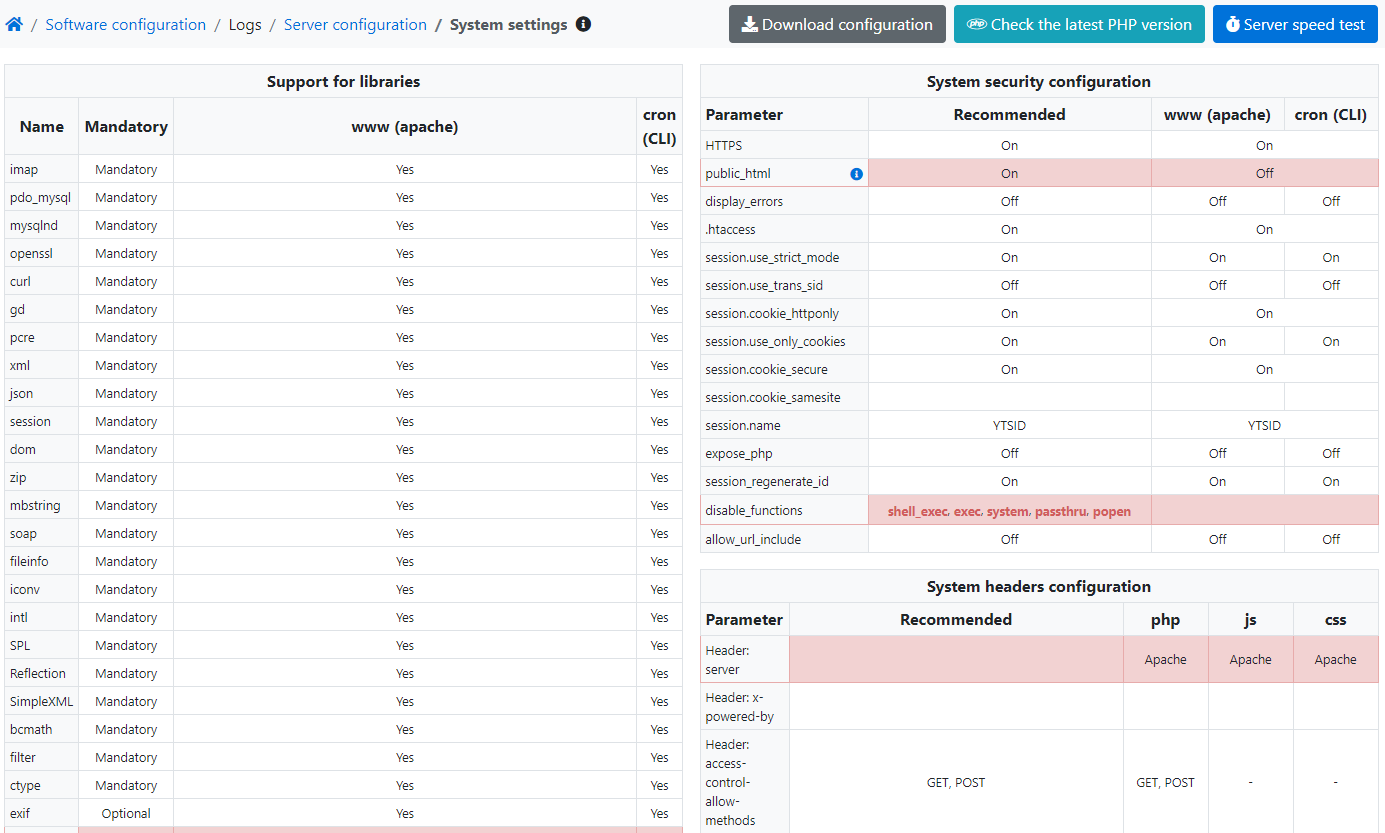This screenshot has width=1385, height=833.
Task: Select the session.cookie_samesite parameter name
Action: (773, 397)
